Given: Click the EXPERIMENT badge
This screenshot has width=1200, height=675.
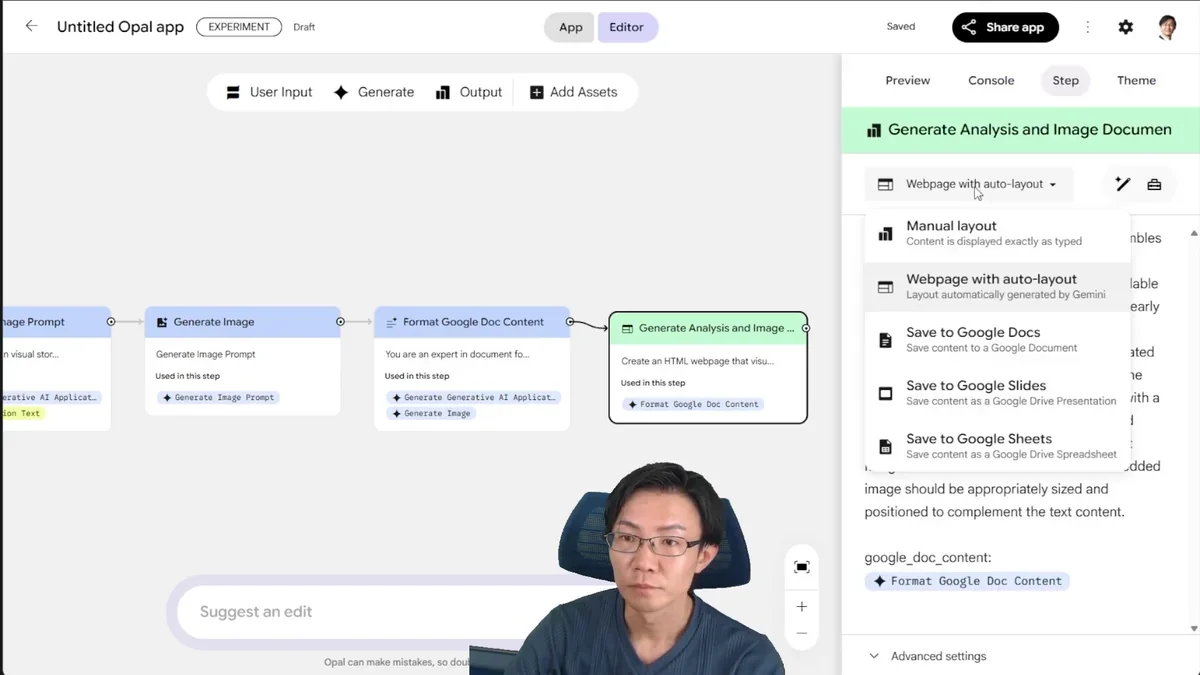Looking at the screenshot, I should tap(239, 27).
